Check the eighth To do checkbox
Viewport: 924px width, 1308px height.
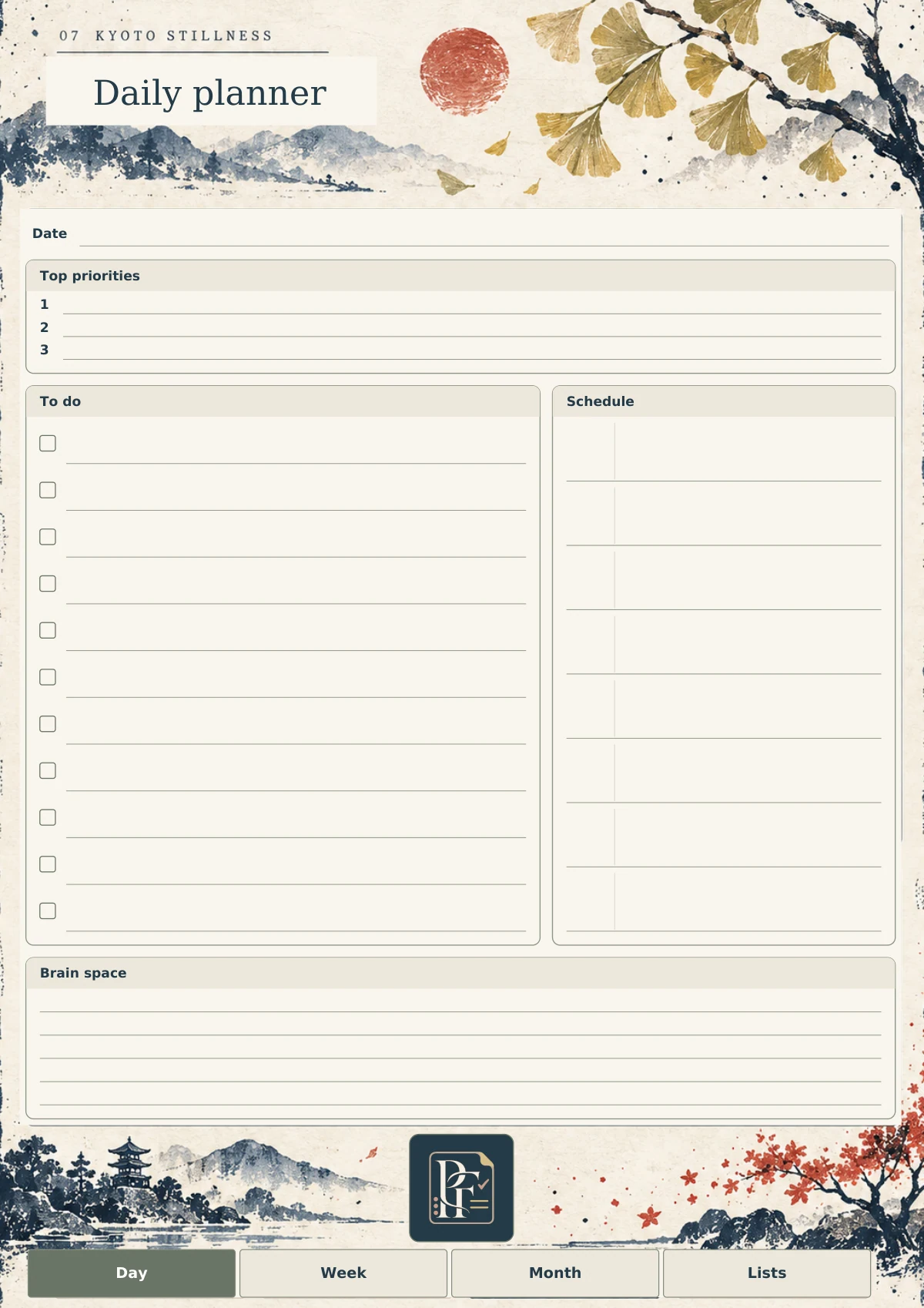coord(48,770)
